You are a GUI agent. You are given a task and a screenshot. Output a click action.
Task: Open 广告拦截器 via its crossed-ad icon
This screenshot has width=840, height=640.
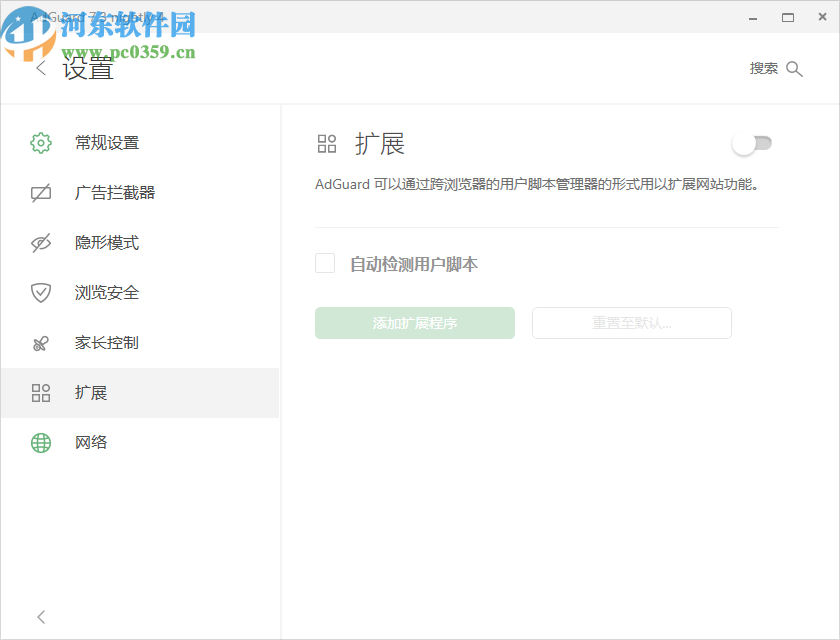[x=40, y=192]
